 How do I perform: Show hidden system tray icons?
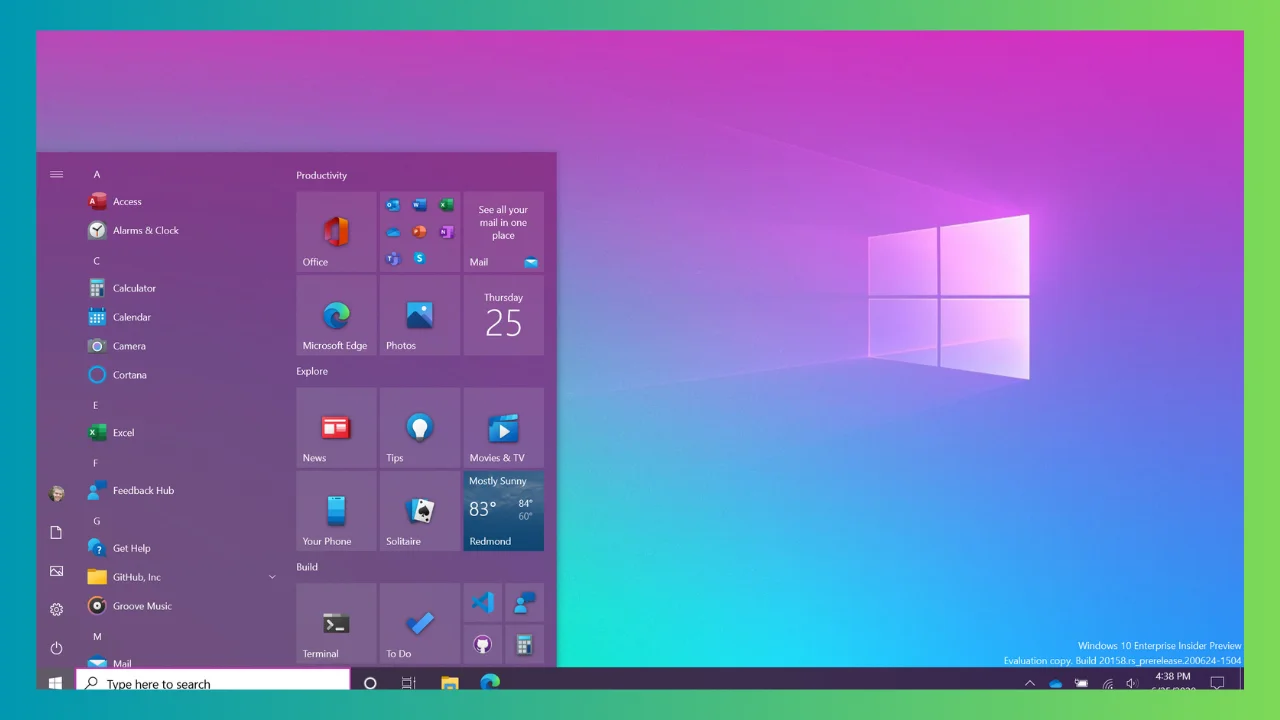click(1030, 684)
